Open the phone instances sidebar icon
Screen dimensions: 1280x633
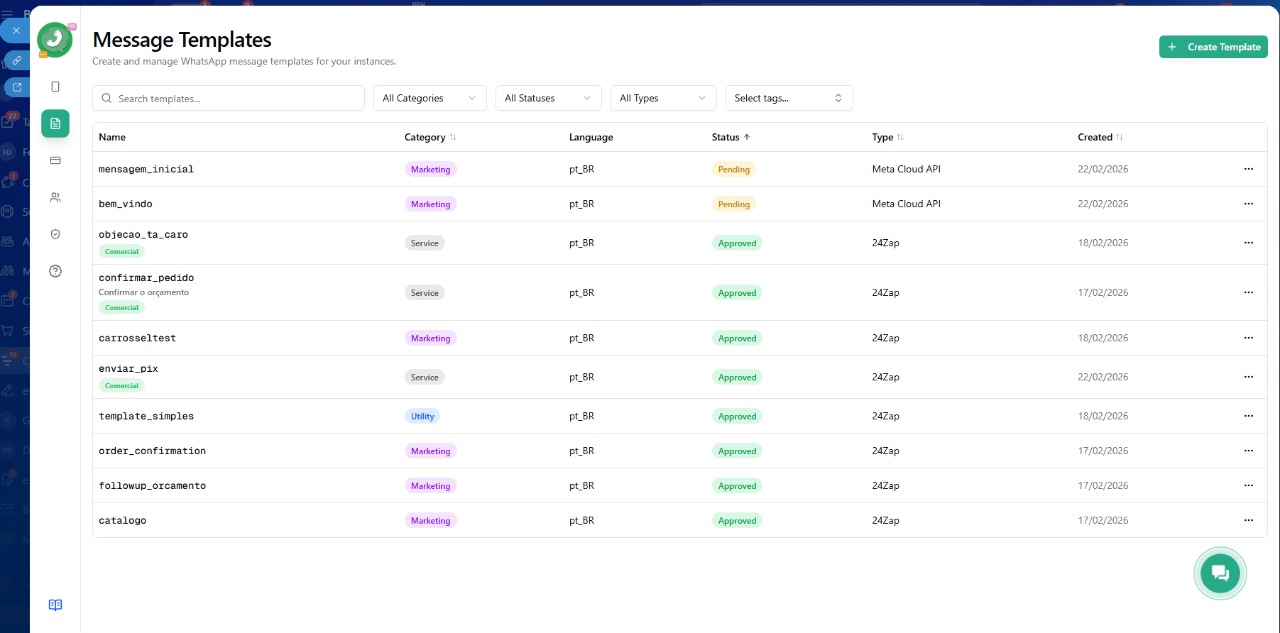pos(55,87)
